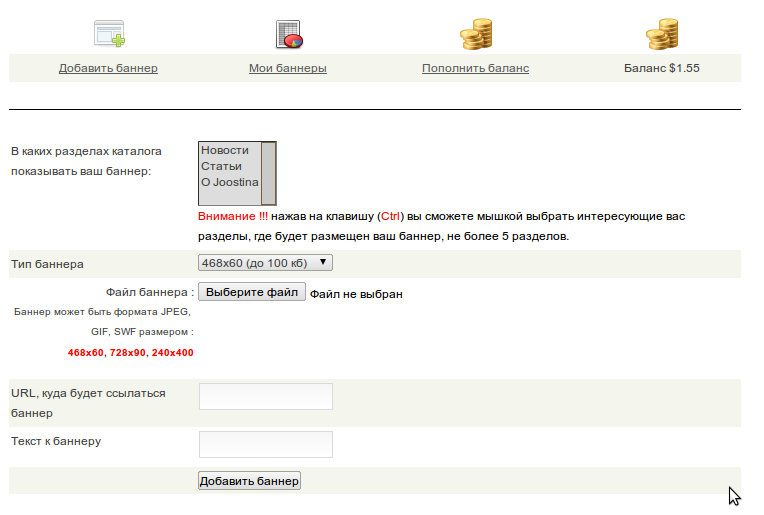The height and width of the screenshot is (515, 764).
Task: Open the Пополнить баланс link
Action: point(476,68)
